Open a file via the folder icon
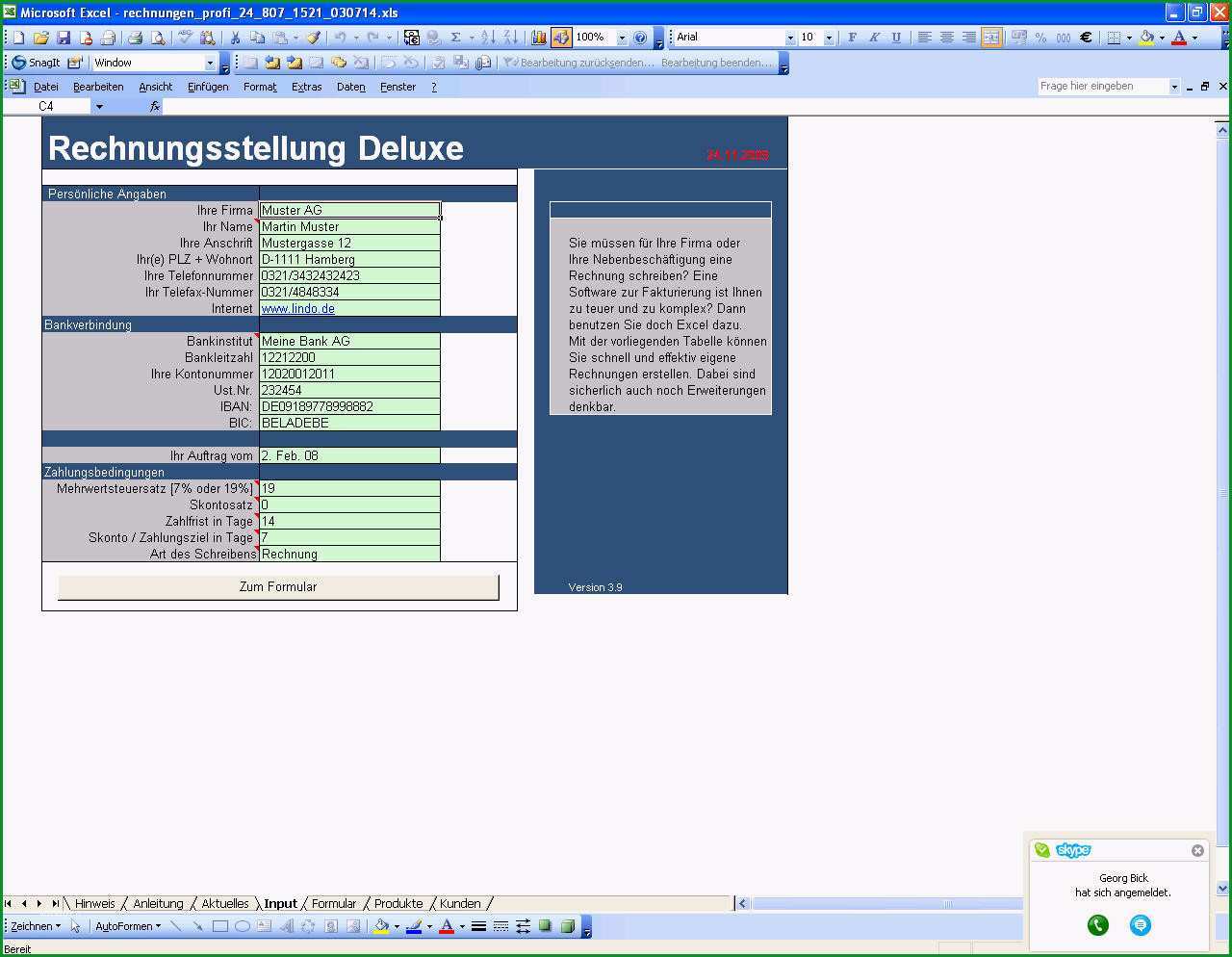This screenshot has height=957, width=1232. (40, 38)
